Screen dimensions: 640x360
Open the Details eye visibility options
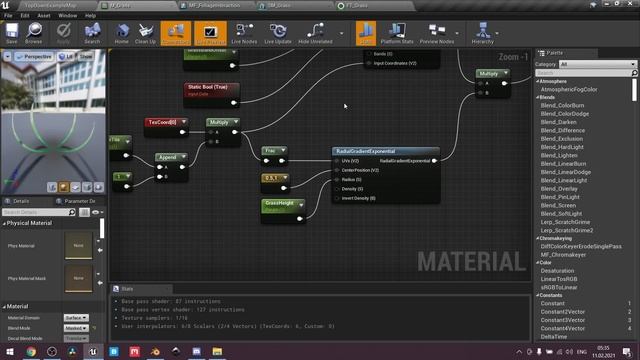click(97, 212)
